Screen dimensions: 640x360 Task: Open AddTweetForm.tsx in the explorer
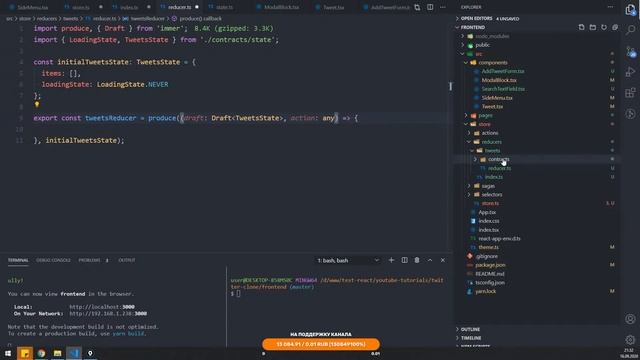pyautogui.click(x=503, y=71)
